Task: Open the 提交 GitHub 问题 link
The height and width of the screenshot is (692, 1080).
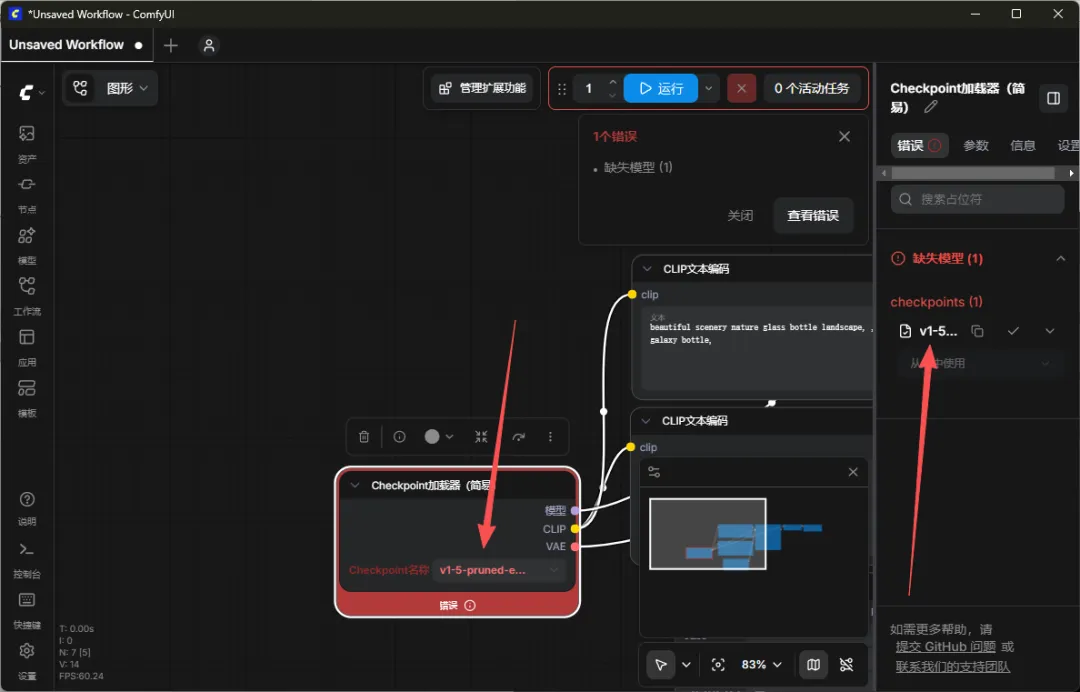Action: (945, 647)
